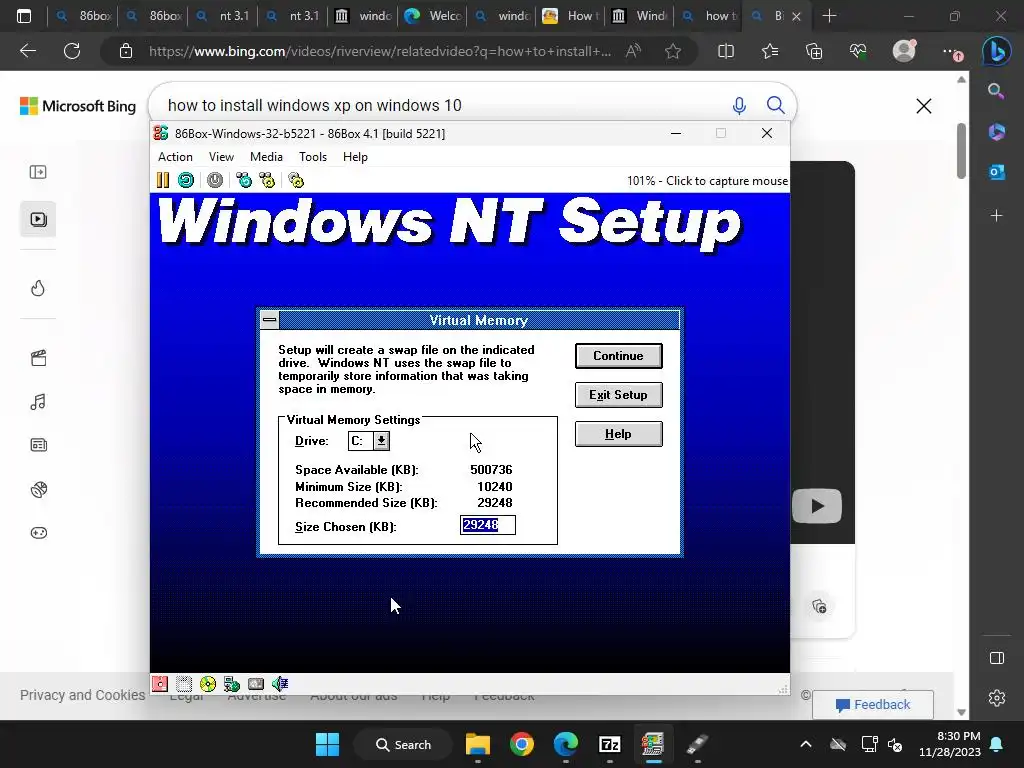The height and width of the screenshot is (768, 1024).
Task: Select the trending flame icon in sidebar
Action: click(x=38, y=288)
